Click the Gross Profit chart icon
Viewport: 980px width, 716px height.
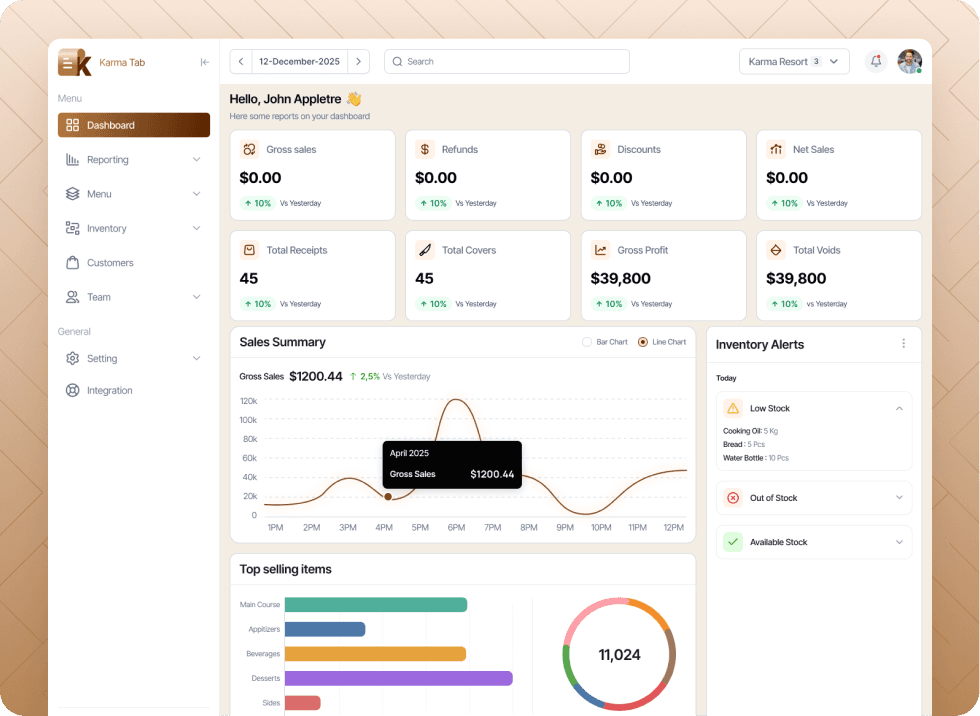(601, 250)
